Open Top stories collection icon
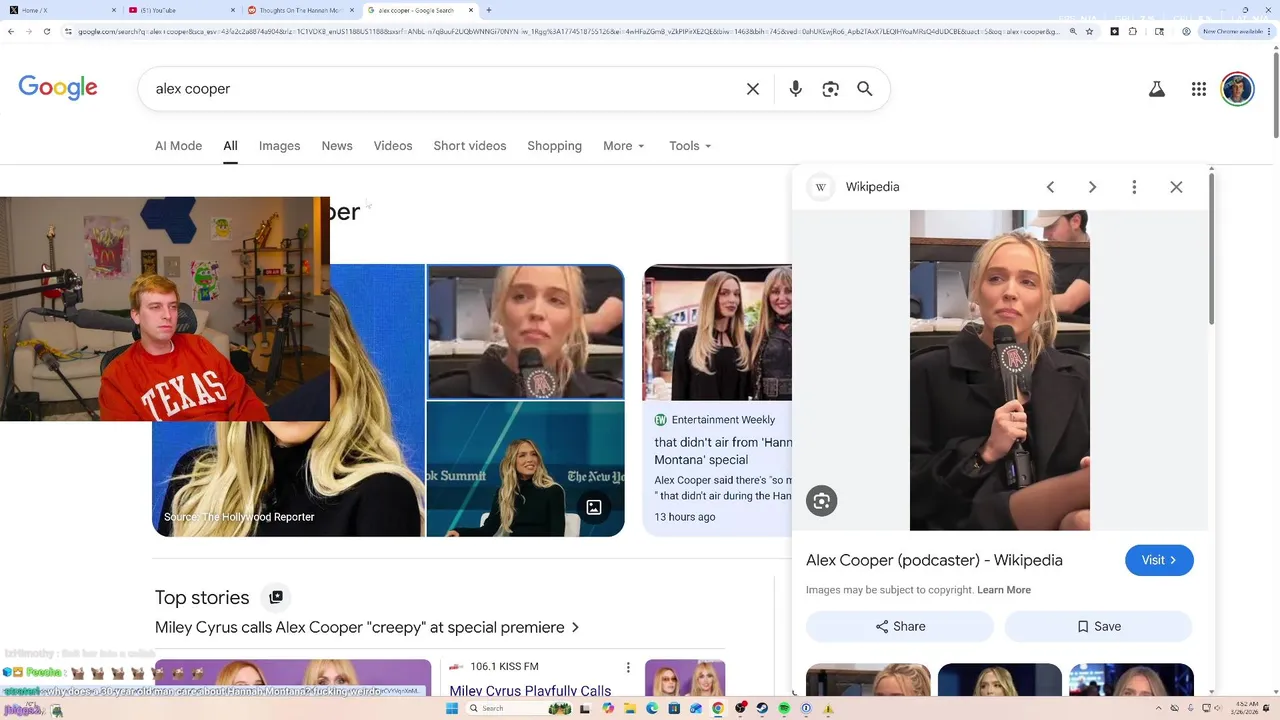The height and width of the screenshot is (720, 1280). pos(276,597)
